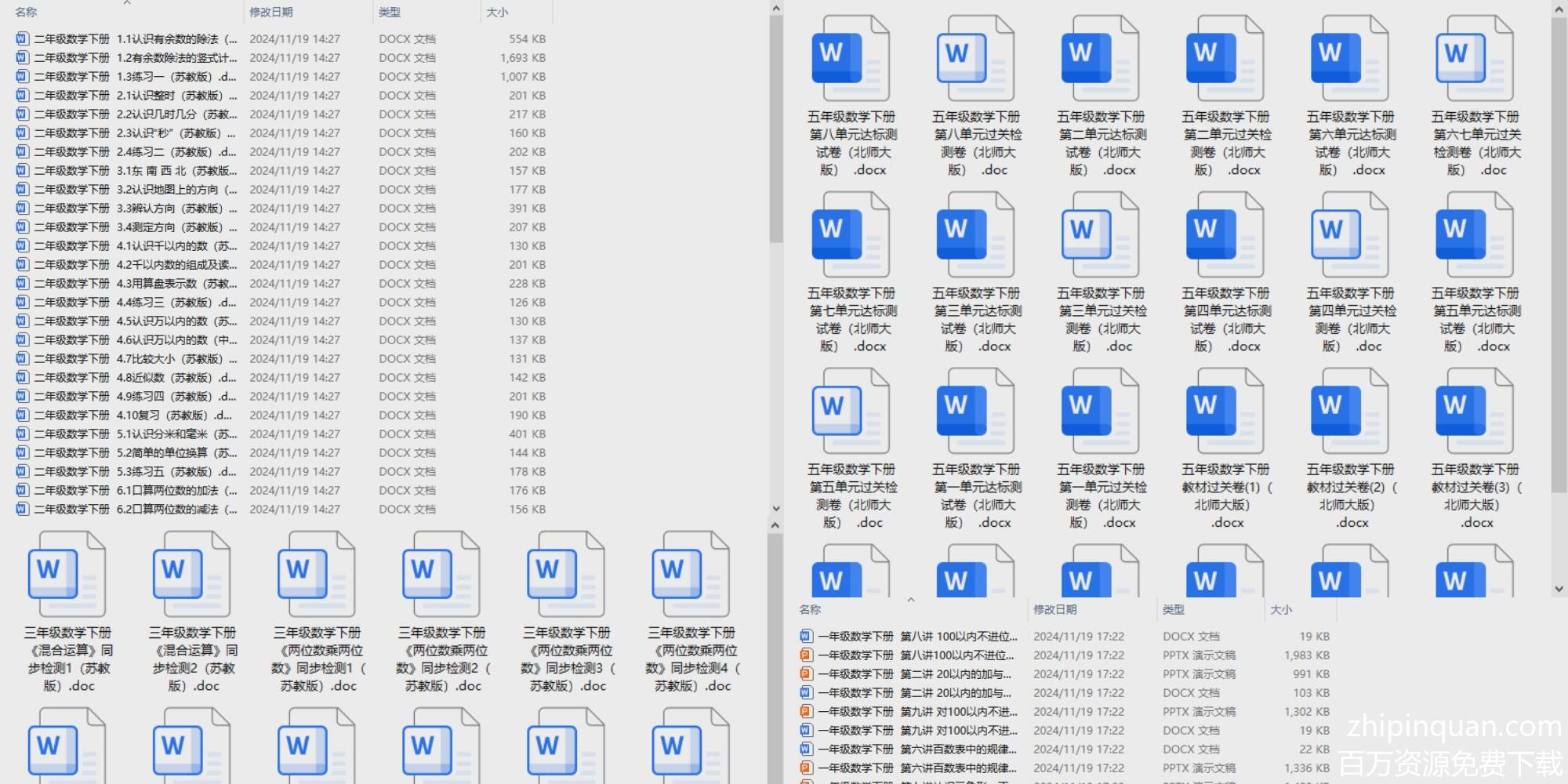Sort 一年级 file list by 名称 column
Viewport: 1568px width, 784px height.
(x=810, y=609)
